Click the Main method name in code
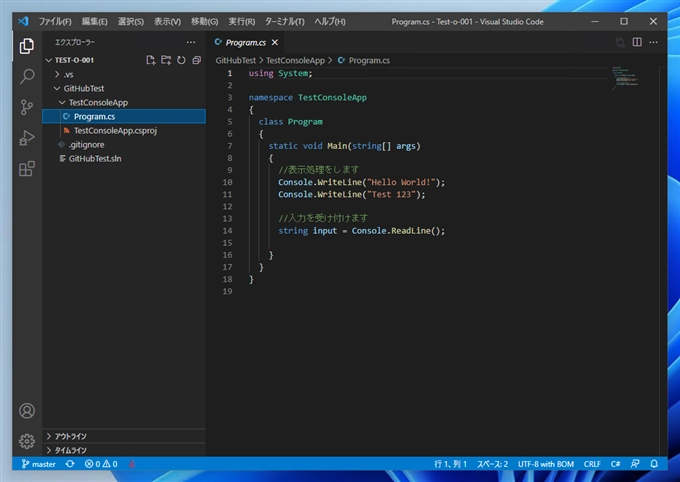The image size is (680, 482). [x=337, y=146]
